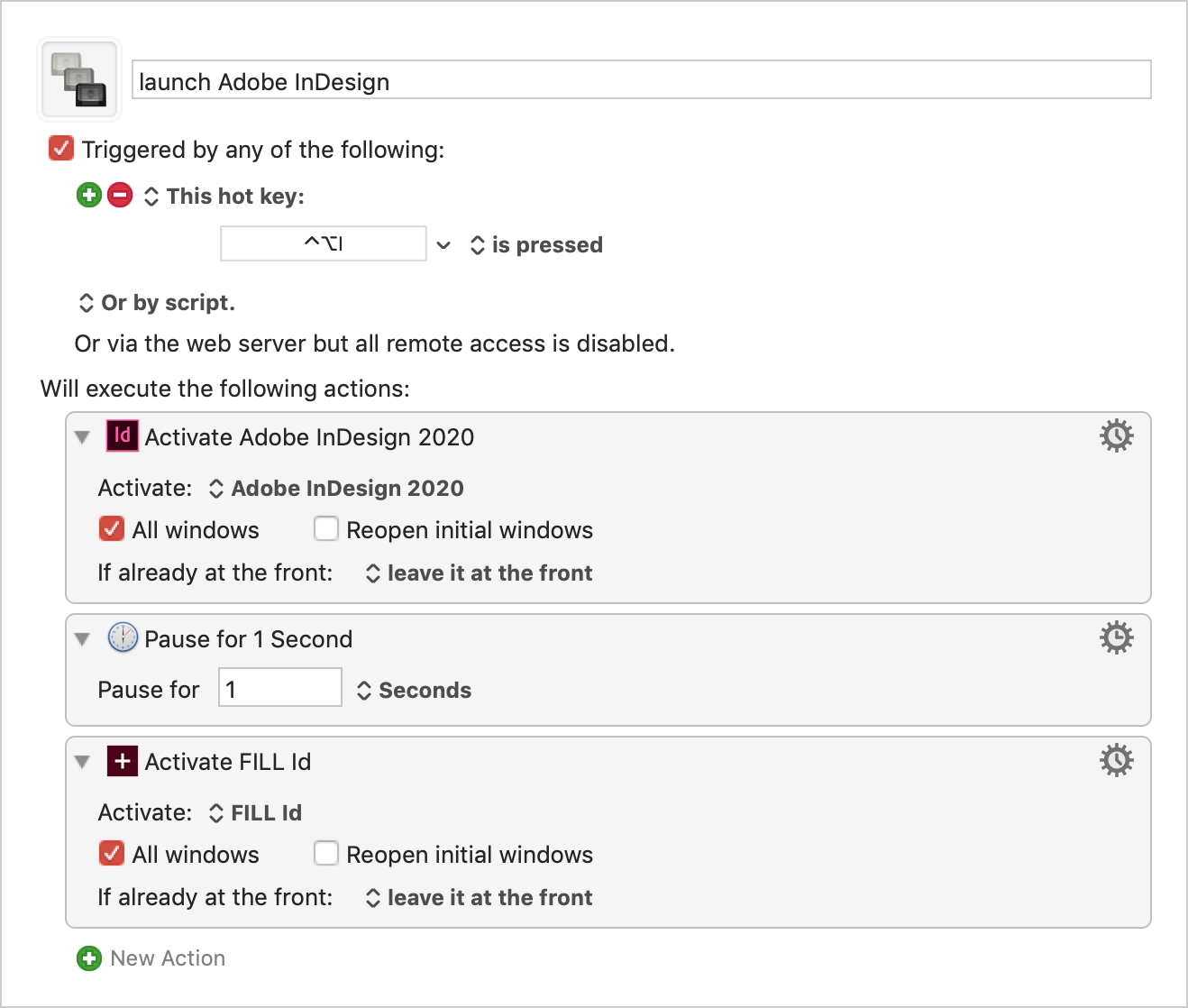
Task: Open the 'is pressed' condition popup
Action: pyautogui.click(x=536, y=245)
